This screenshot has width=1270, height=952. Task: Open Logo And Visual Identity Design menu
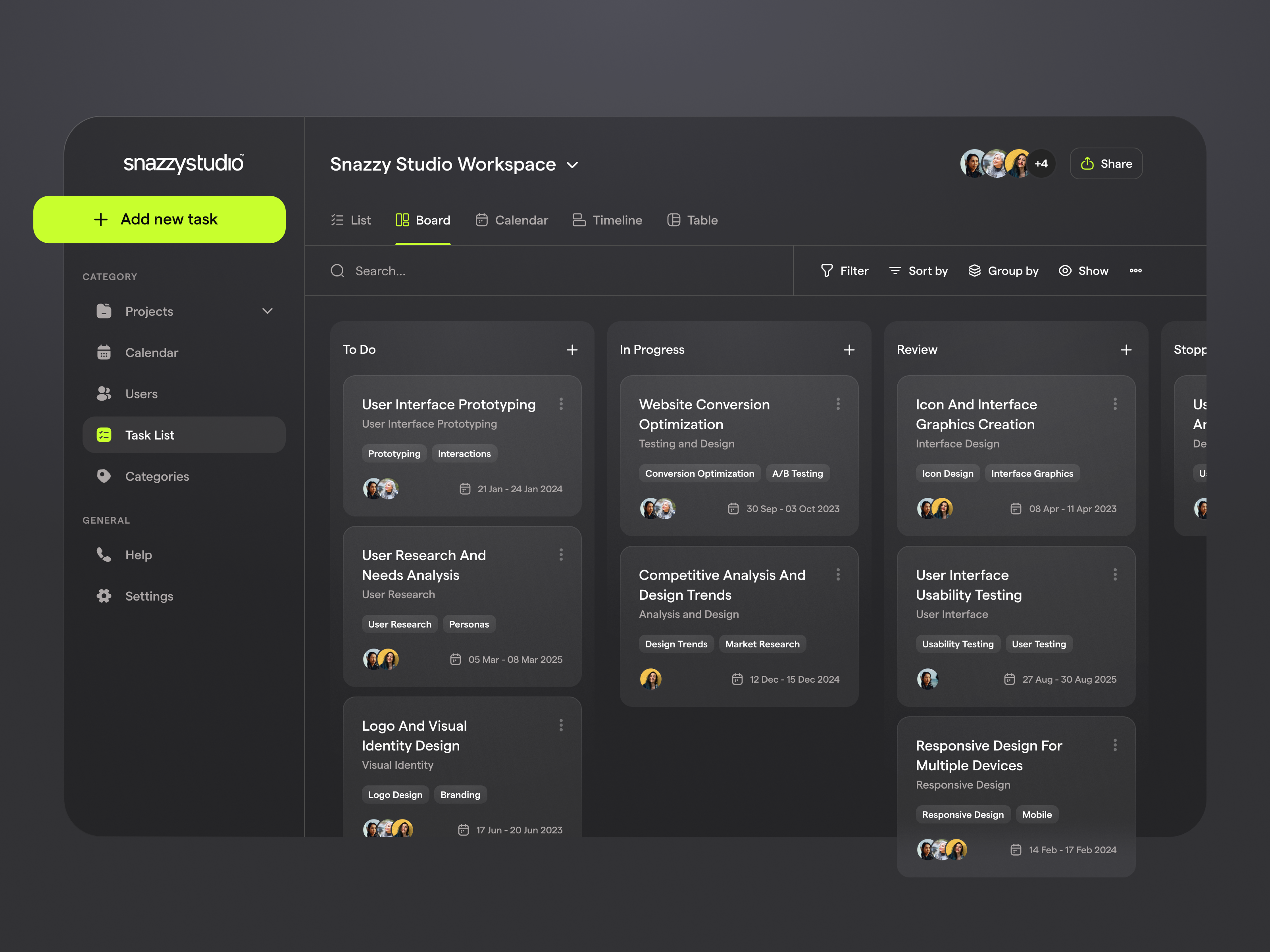tap(561, 726)
